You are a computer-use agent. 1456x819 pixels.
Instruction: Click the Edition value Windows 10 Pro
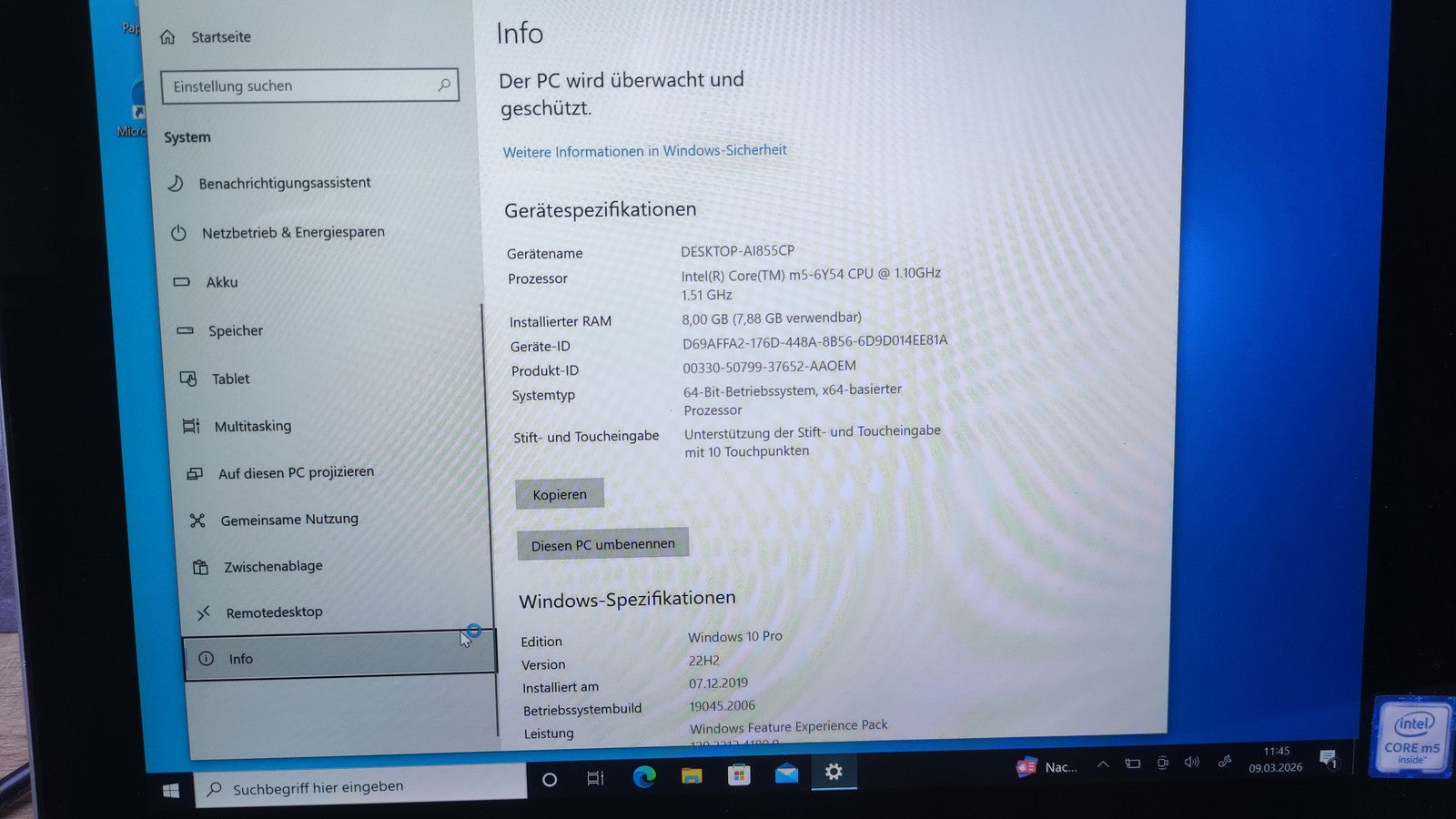[735, 636]
